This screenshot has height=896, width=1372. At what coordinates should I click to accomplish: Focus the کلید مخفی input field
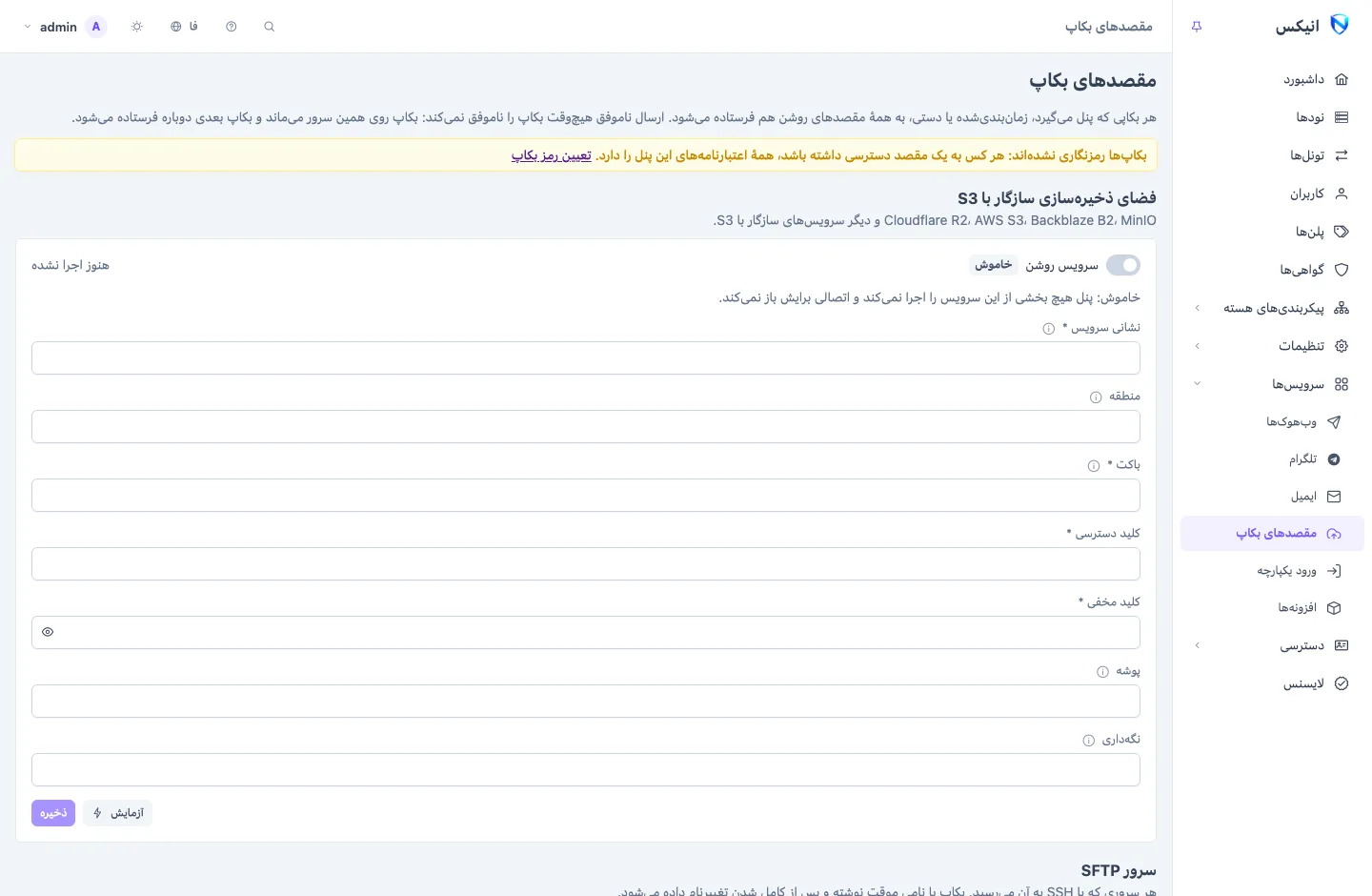tap(586, 633)
